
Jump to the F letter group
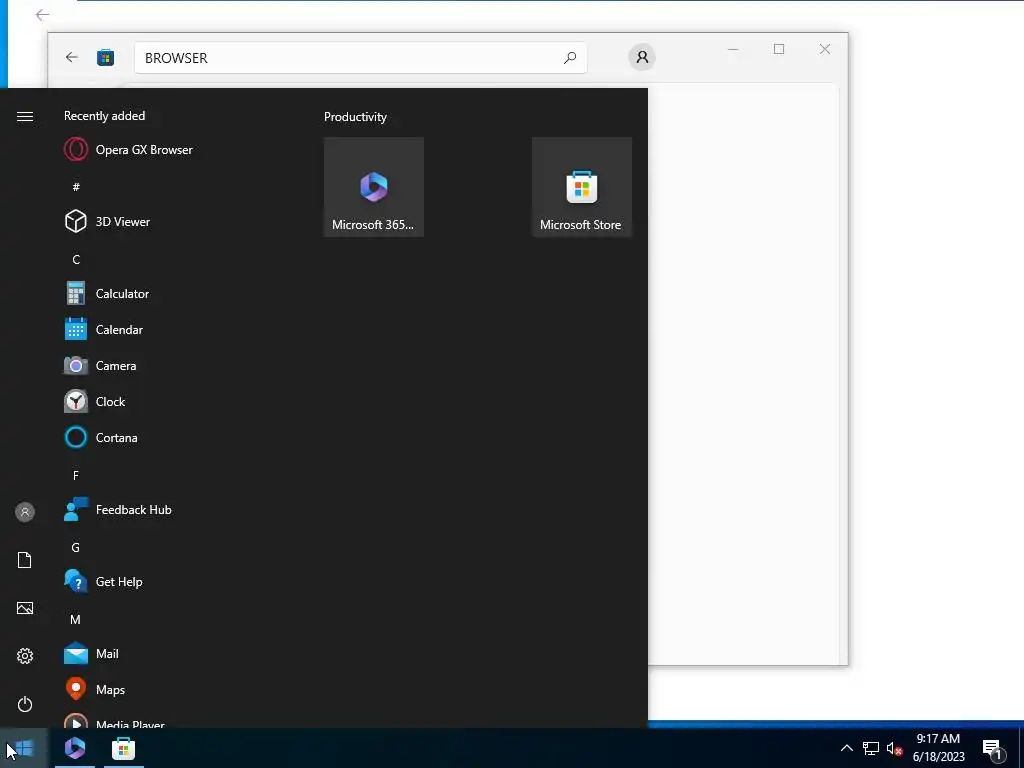76,475
